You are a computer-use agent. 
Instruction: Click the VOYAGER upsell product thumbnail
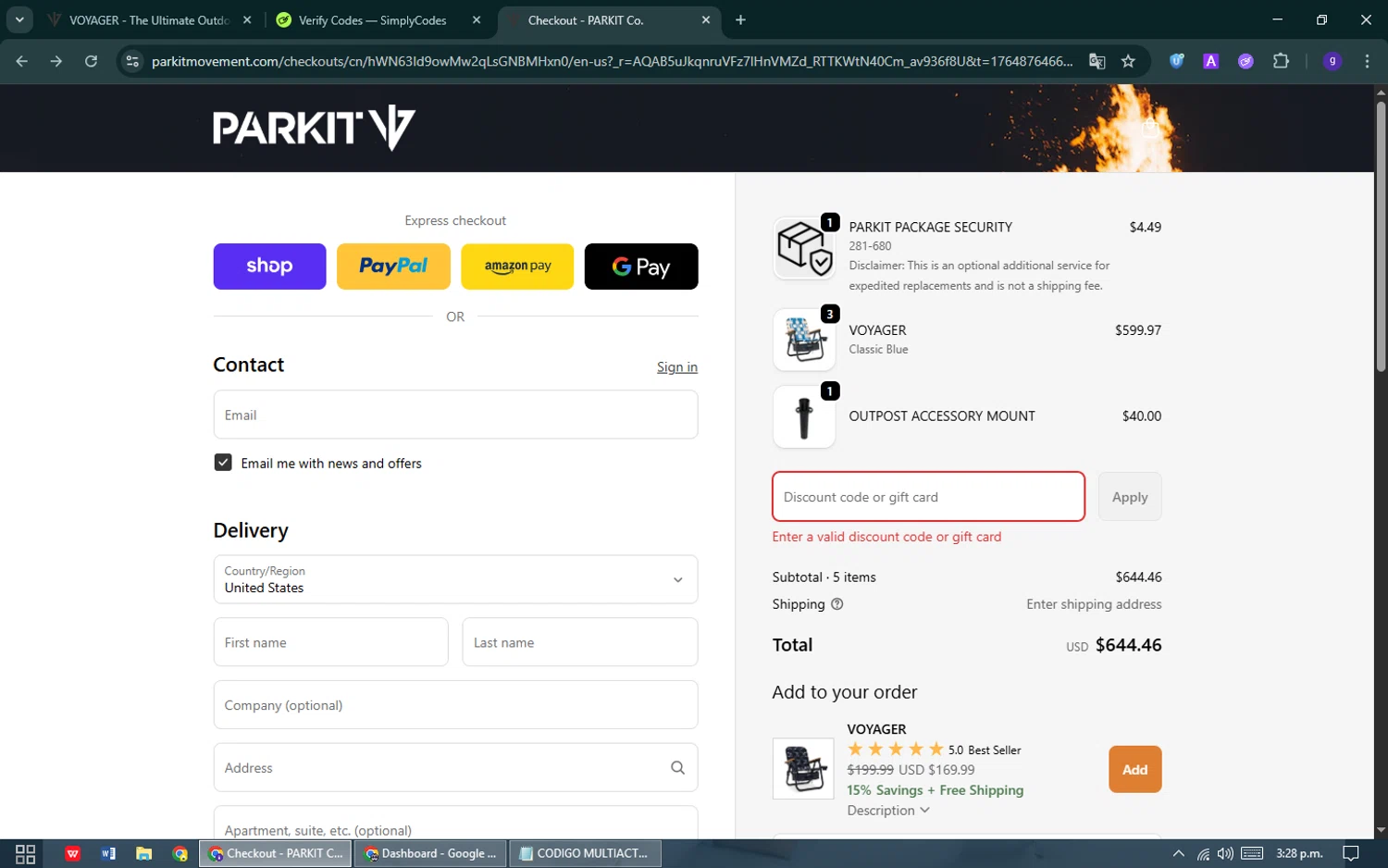803,769
